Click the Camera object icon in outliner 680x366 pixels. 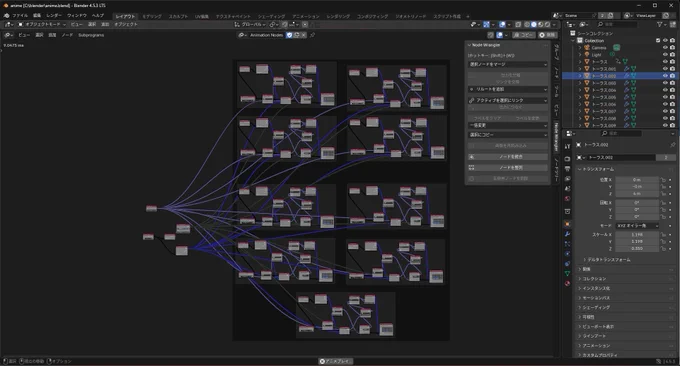[587, 48]
